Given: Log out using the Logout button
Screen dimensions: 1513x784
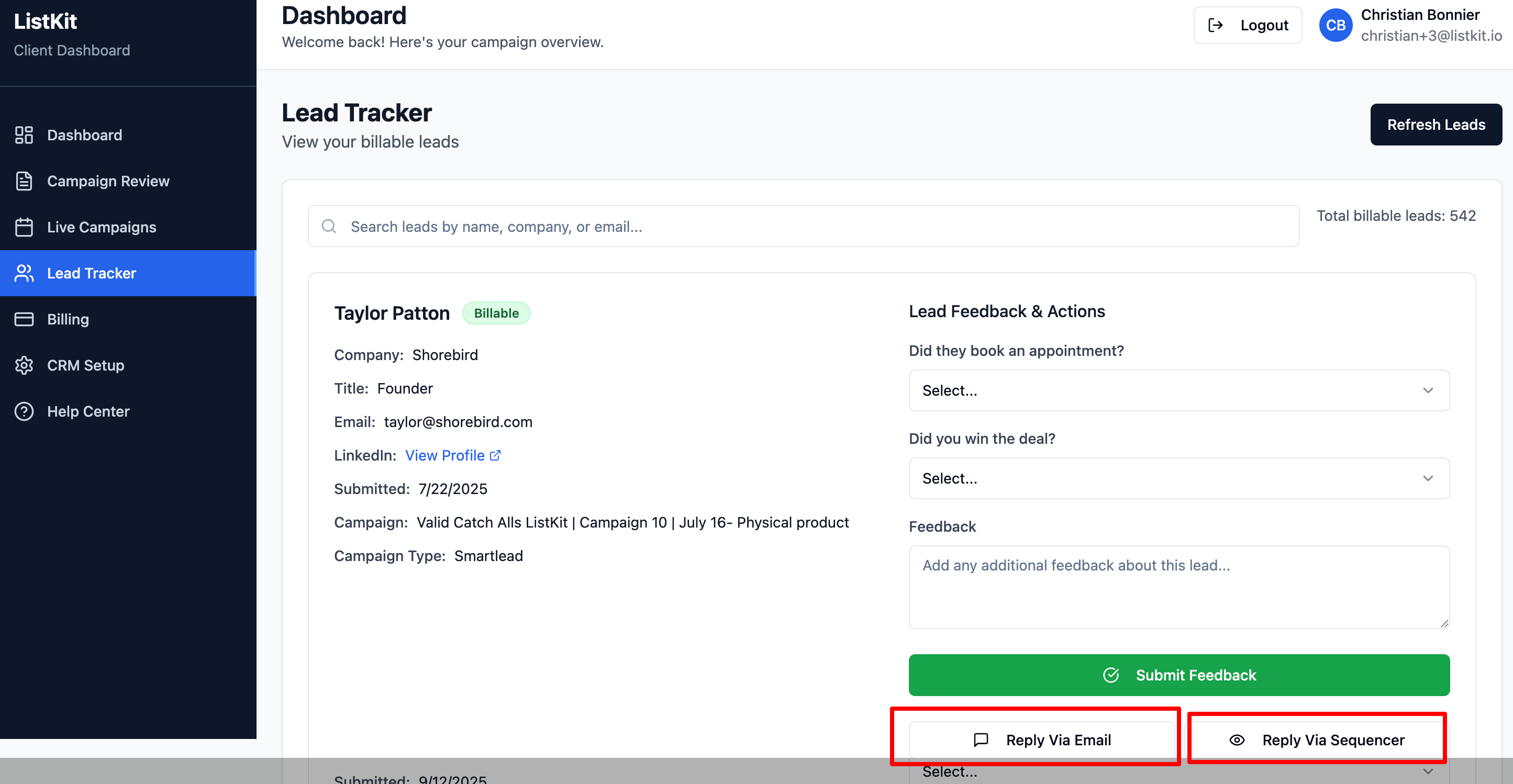Looking at the screenshot, I should (x=1247, y=25).
